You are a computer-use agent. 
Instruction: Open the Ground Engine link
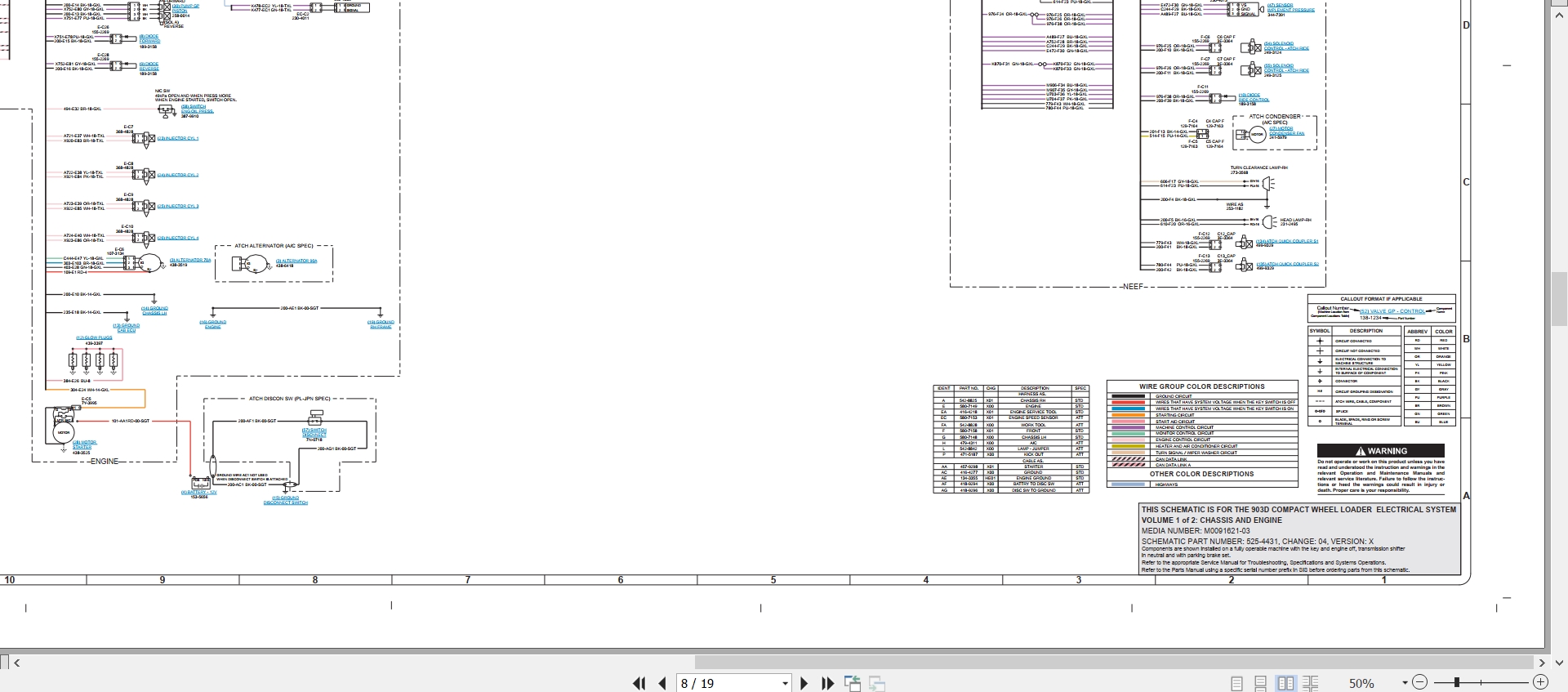pyautogui.click(x=213, y=324)
